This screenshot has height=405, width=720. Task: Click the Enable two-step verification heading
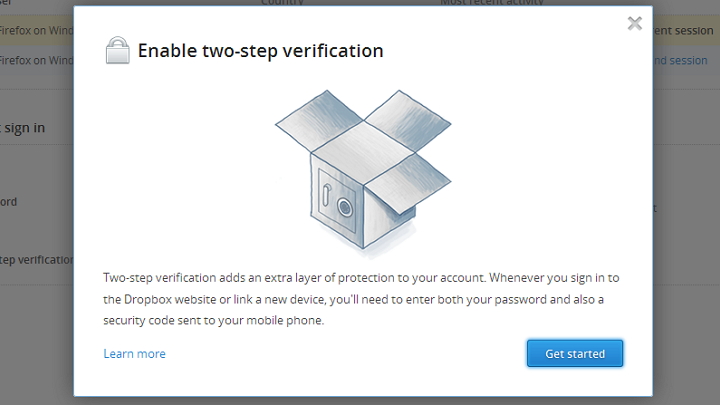coord(260,51)
